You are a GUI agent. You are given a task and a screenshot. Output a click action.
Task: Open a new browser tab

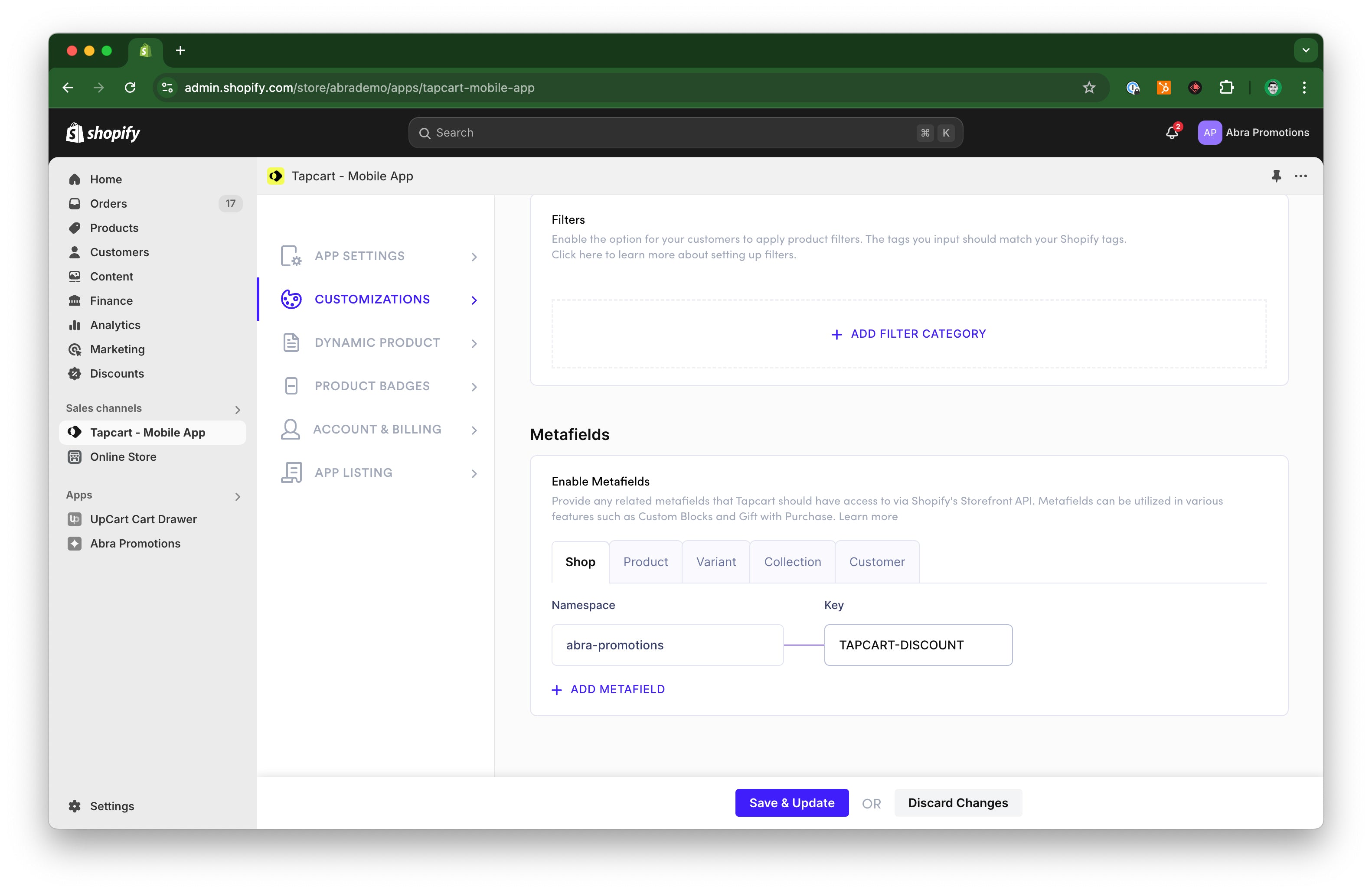click(x=180, y=51)
